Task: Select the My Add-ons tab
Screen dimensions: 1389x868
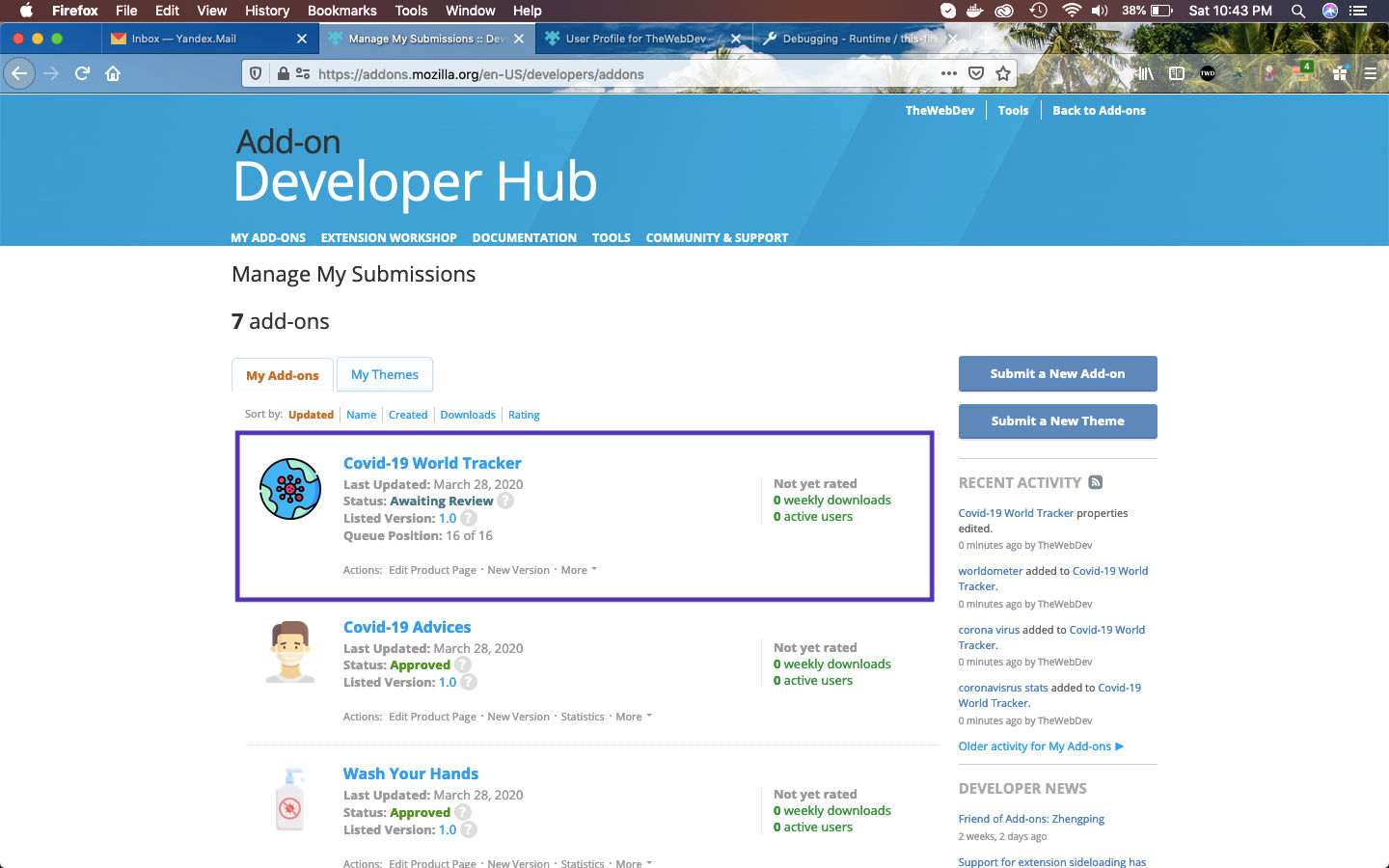Action: pyautogui.click(x=283, y=375)
